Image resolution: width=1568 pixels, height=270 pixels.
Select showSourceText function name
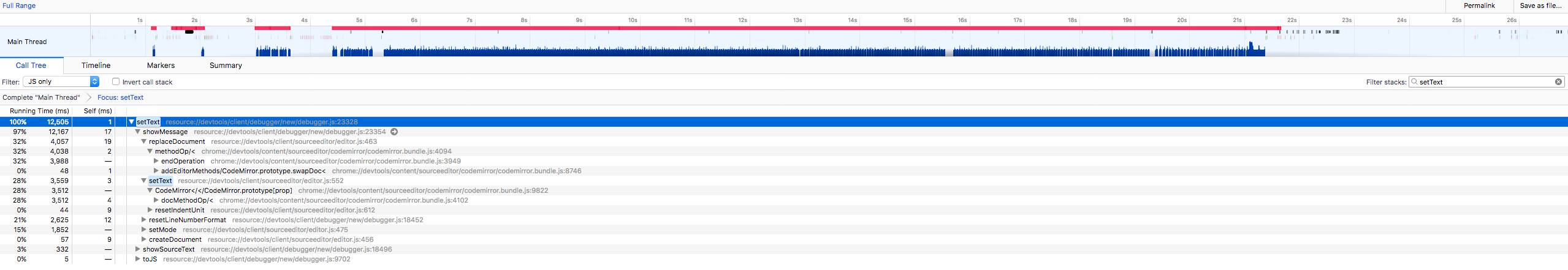pos(169,249)
